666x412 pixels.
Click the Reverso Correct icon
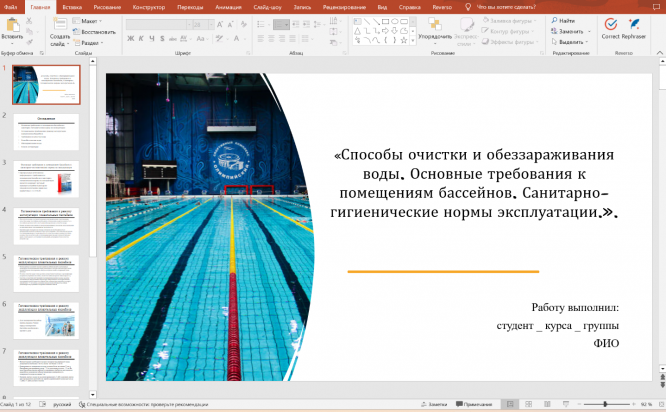tap(610, 24)
